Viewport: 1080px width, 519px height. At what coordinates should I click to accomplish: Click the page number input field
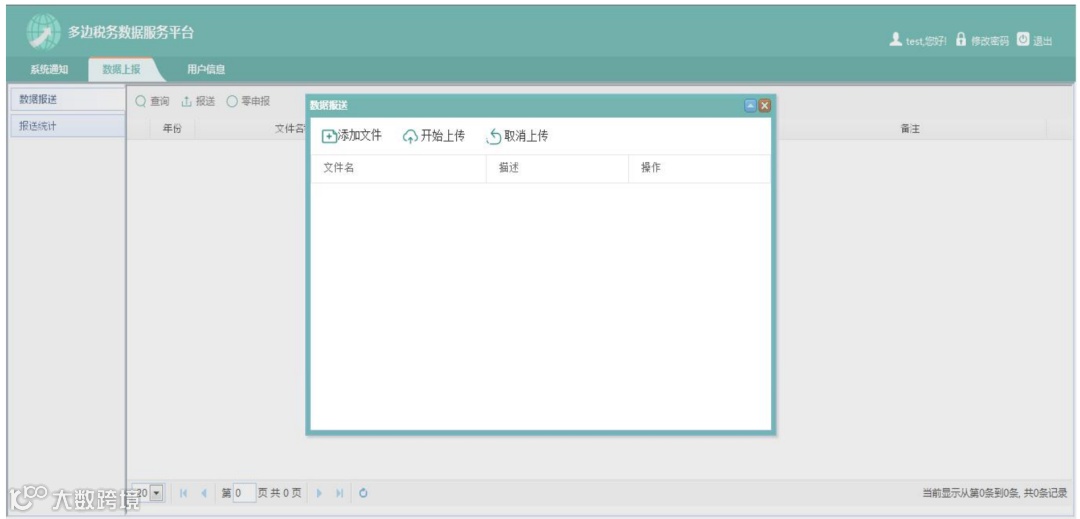pos(245,493)
